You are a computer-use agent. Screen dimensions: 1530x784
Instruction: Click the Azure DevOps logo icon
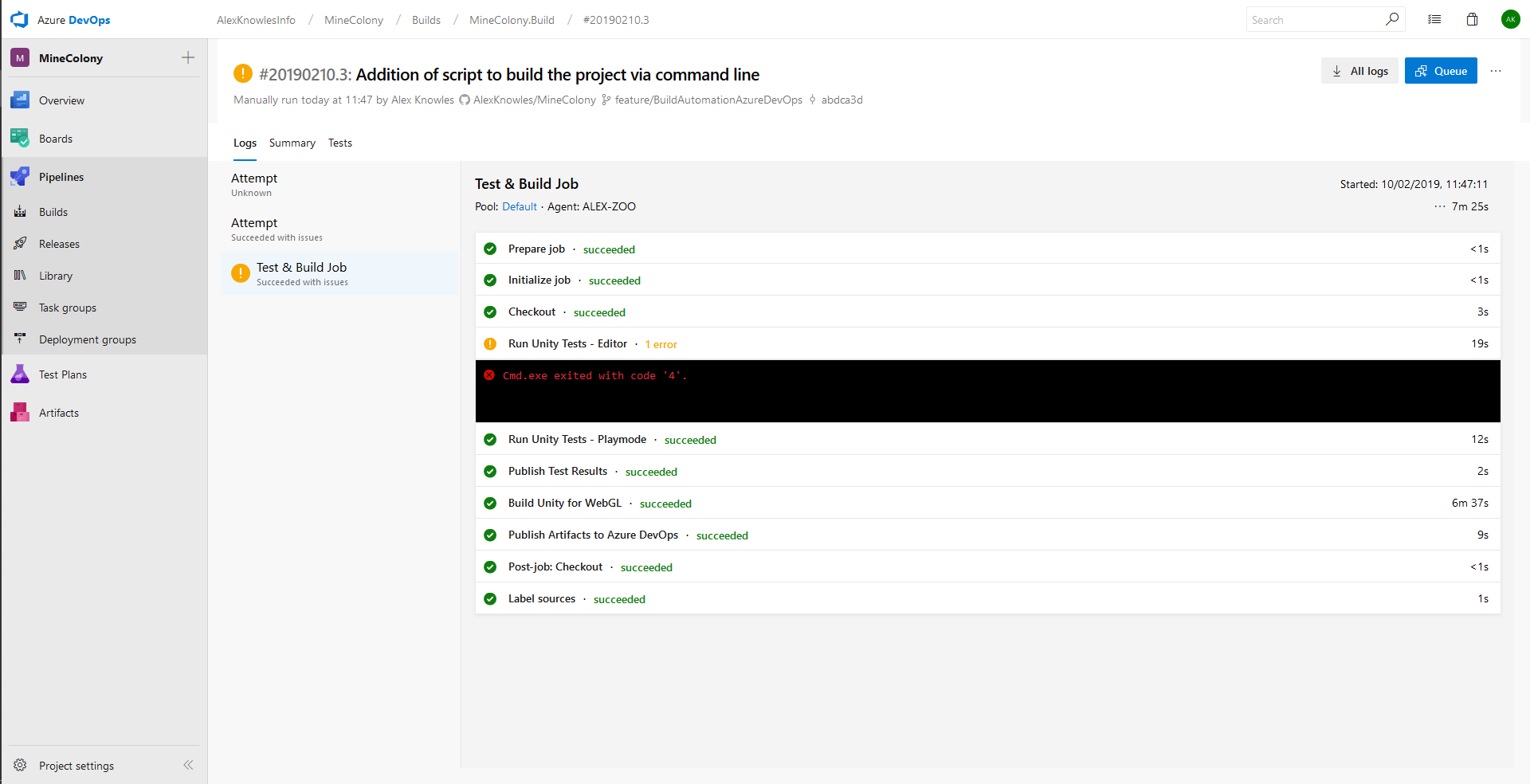coord(19,19)
